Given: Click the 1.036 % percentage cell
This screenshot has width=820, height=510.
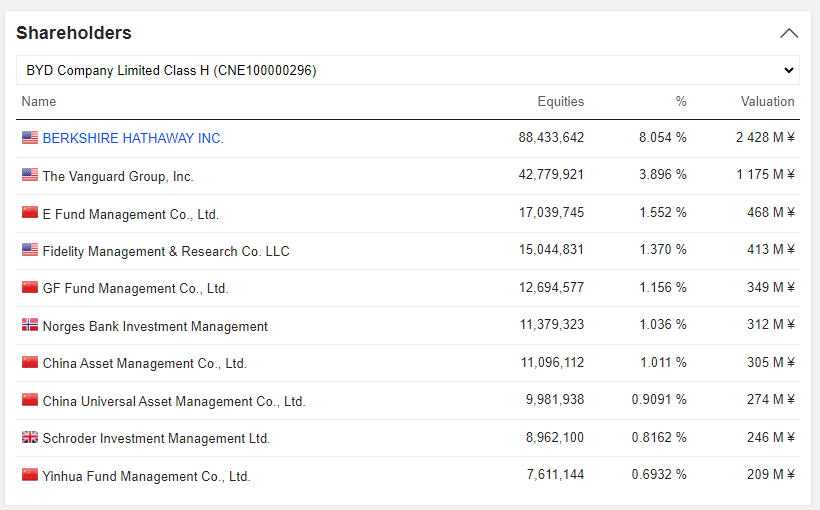Looking at the screenshot, I should [663, 325].
